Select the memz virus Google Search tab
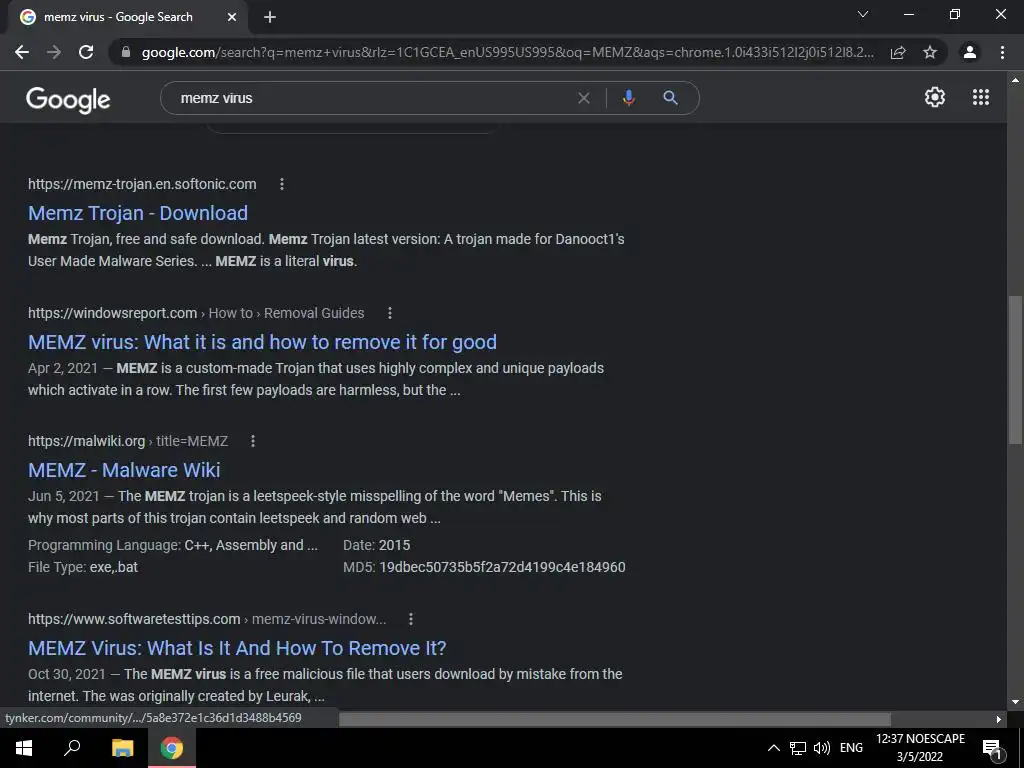The image size is (1024, 768). (129, 17)
